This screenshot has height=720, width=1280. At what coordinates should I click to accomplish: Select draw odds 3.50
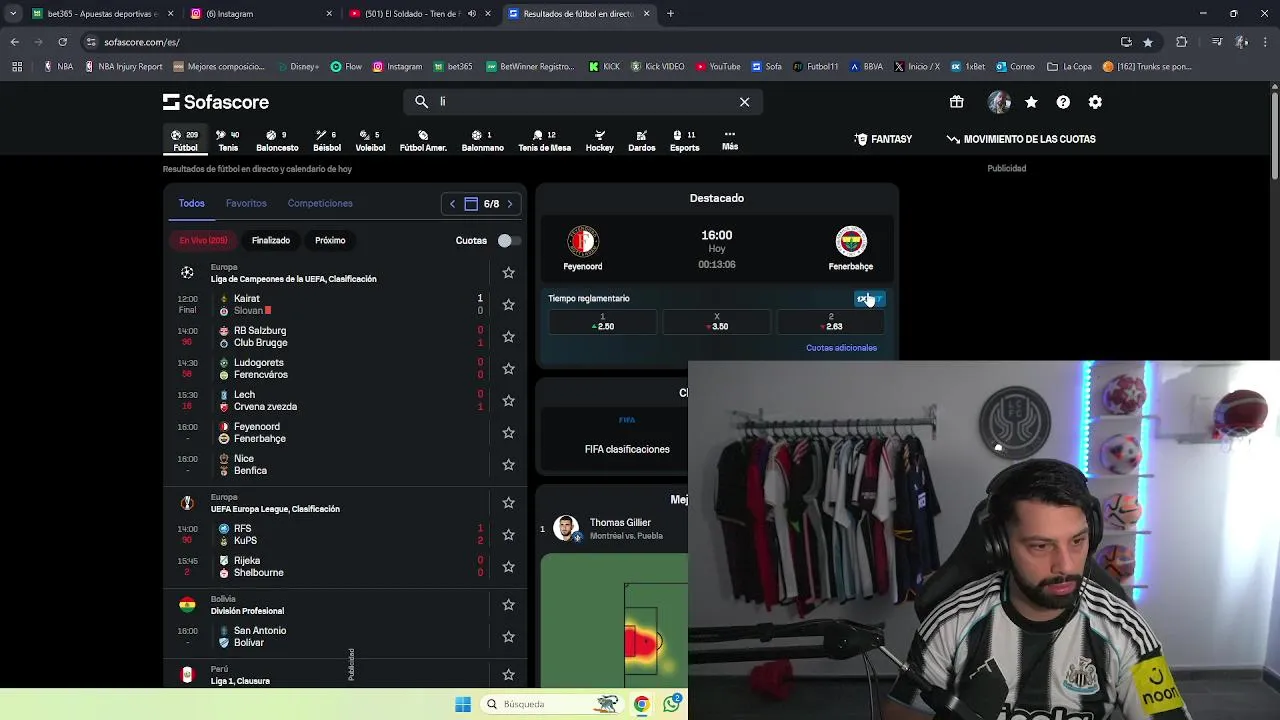tap(717, 322)
